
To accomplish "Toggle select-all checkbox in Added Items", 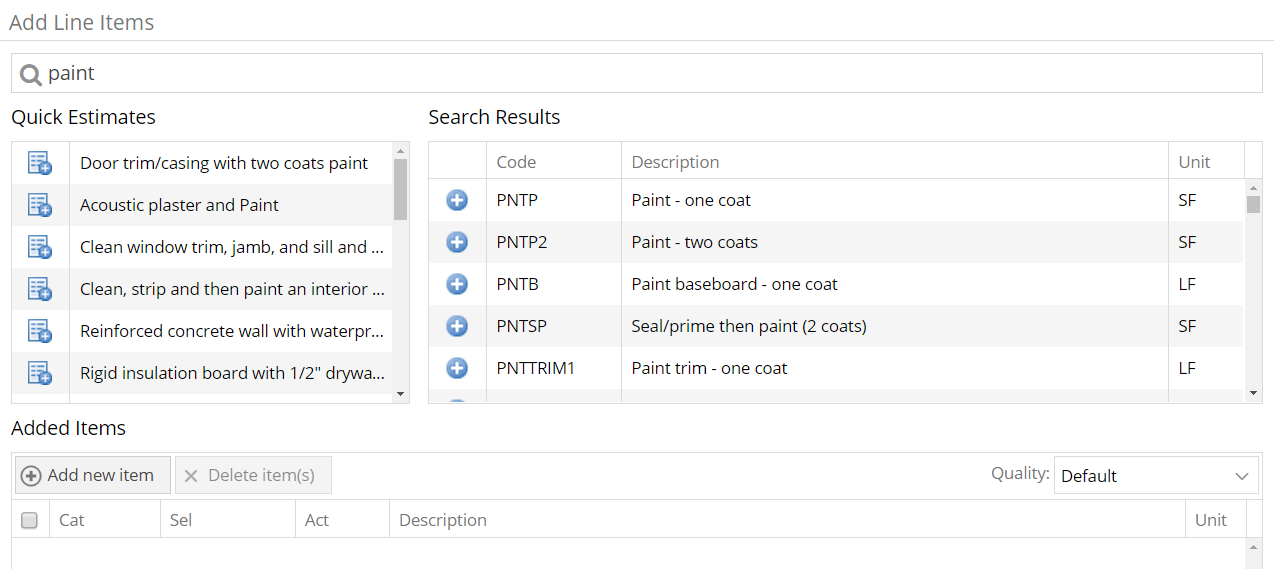I will tap(30, 520).
